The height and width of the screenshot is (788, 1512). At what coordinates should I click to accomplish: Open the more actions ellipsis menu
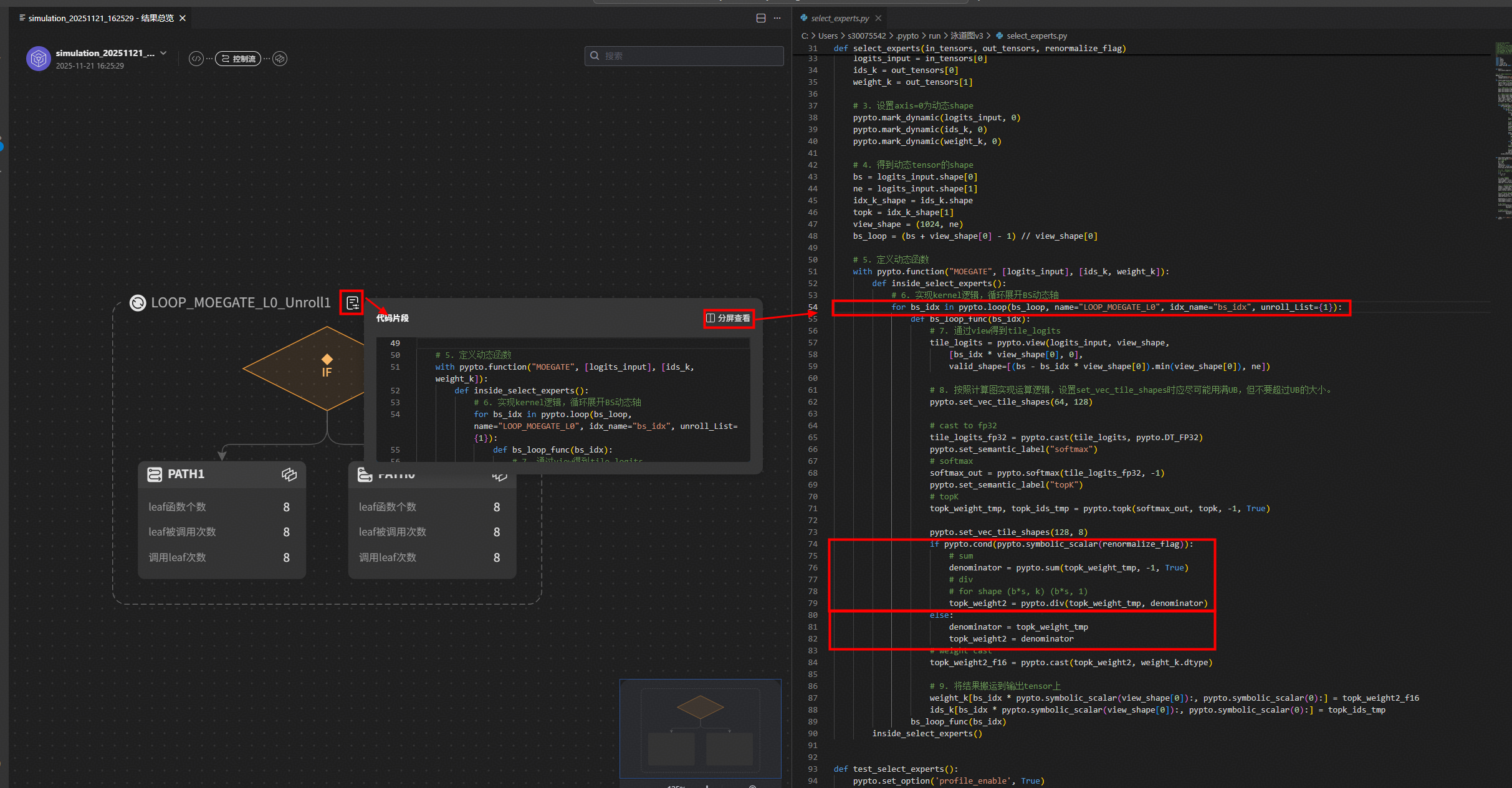(777, 18)
